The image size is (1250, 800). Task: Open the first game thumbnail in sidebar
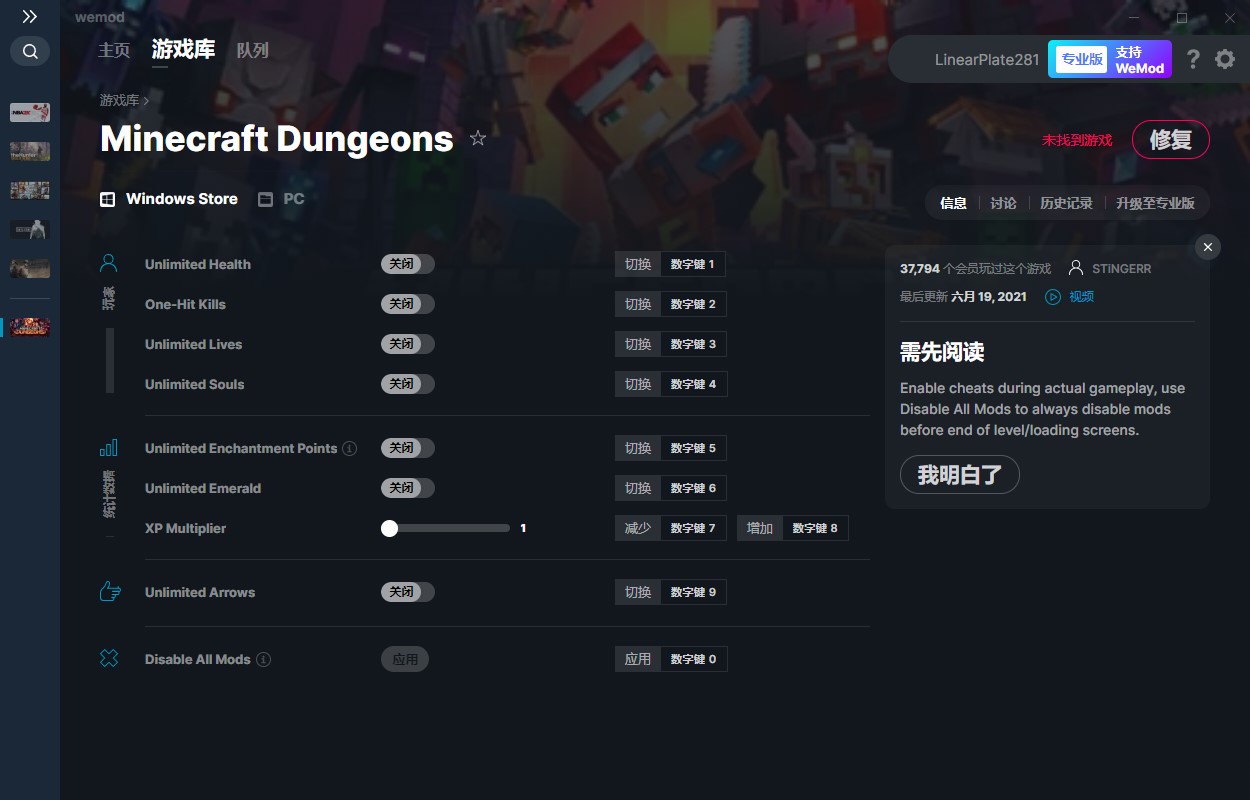(30, 112)
